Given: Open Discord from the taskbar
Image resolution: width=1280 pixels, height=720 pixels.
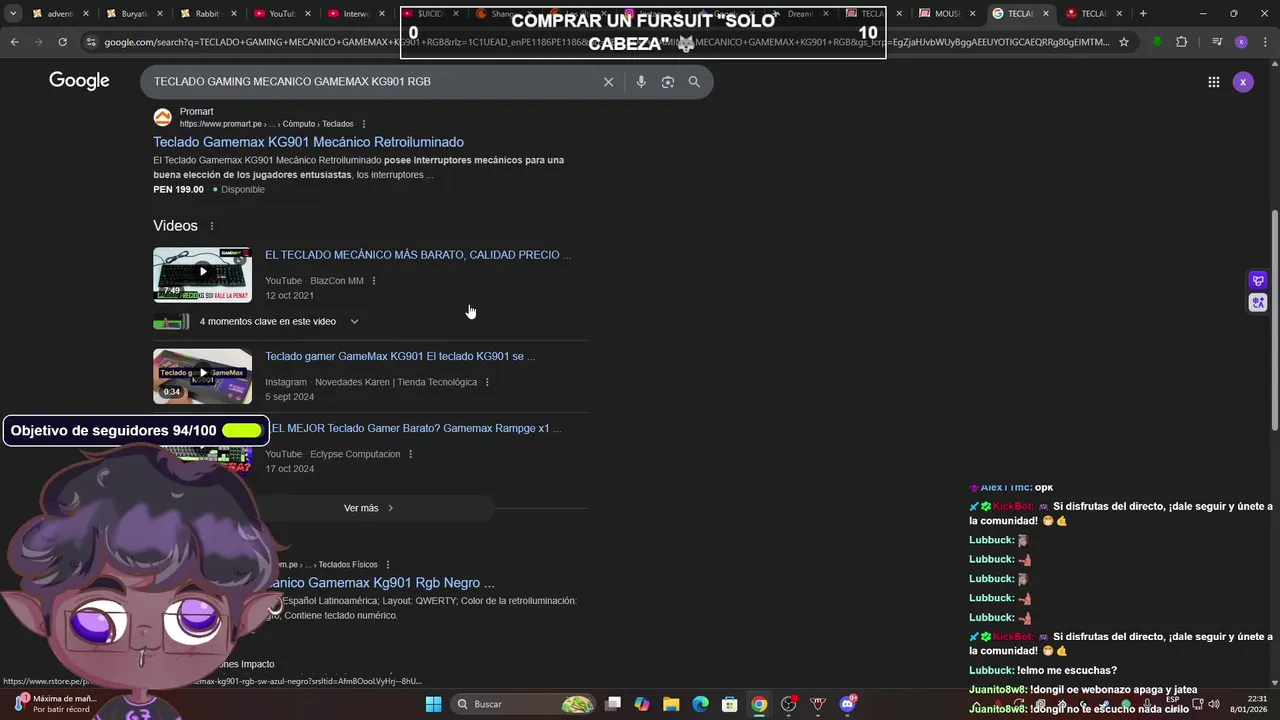Looking at the screenshot, I should [848, 704].
